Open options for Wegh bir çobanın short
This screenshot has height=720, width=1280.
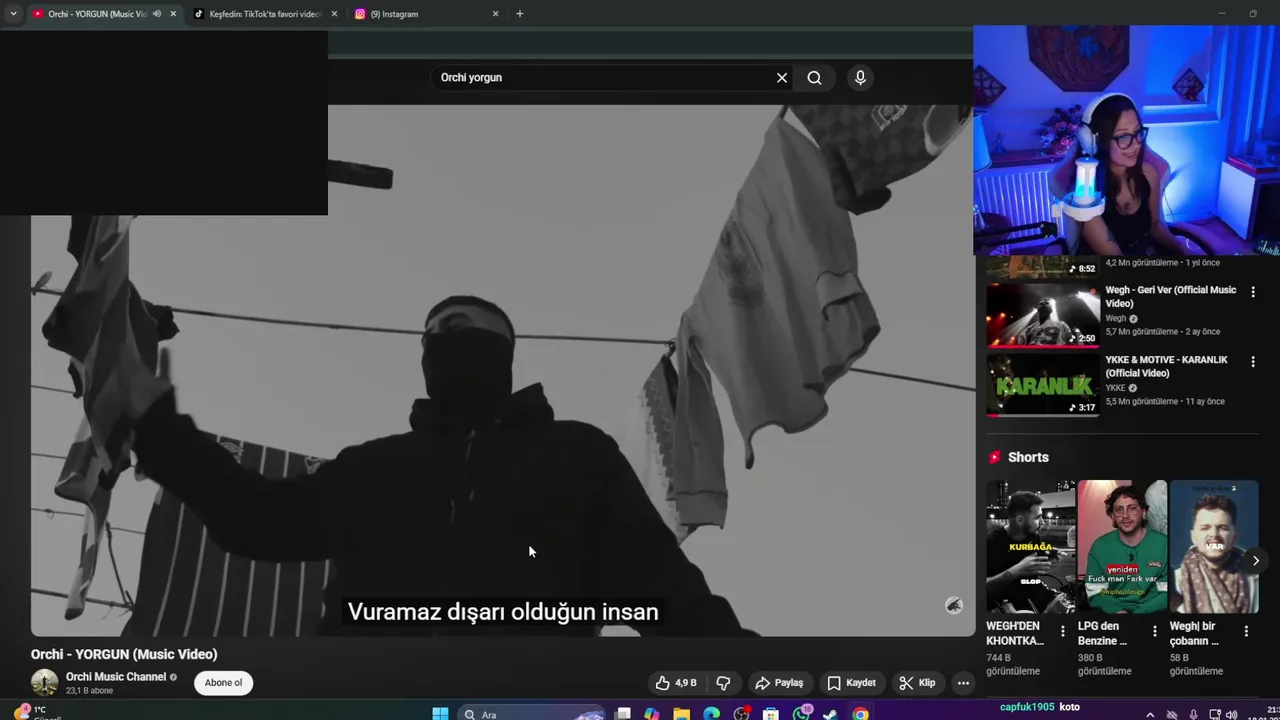(1246, 631)
